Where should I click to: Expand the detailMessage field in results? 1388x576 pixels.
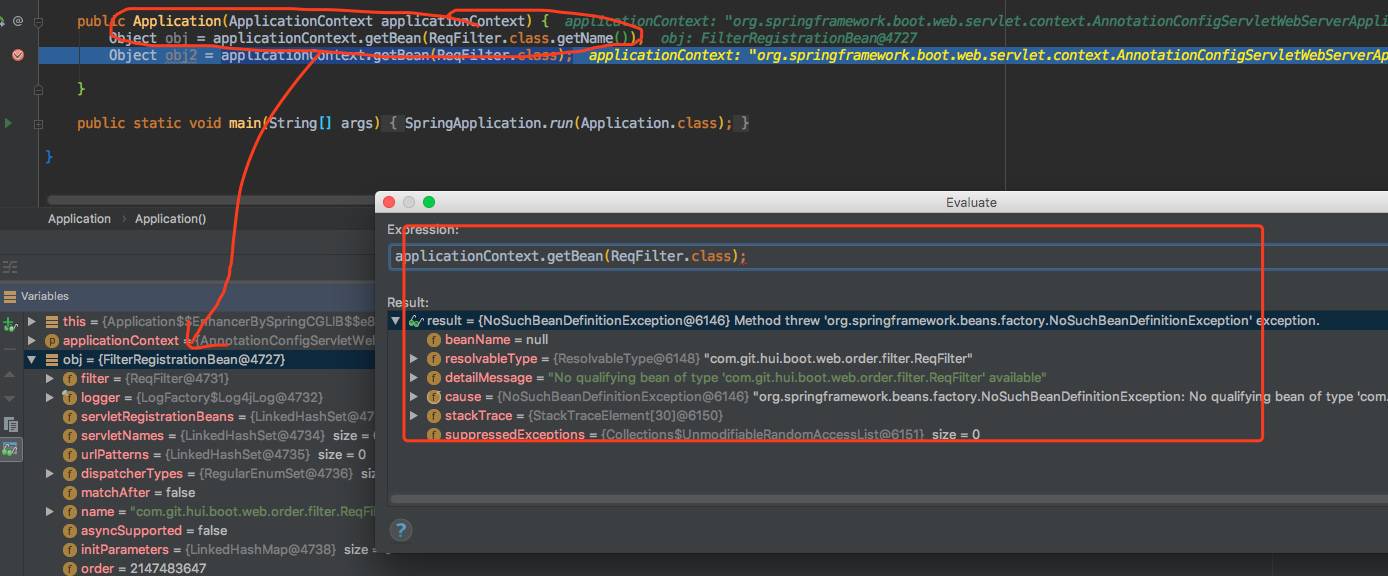pos(415,378)
